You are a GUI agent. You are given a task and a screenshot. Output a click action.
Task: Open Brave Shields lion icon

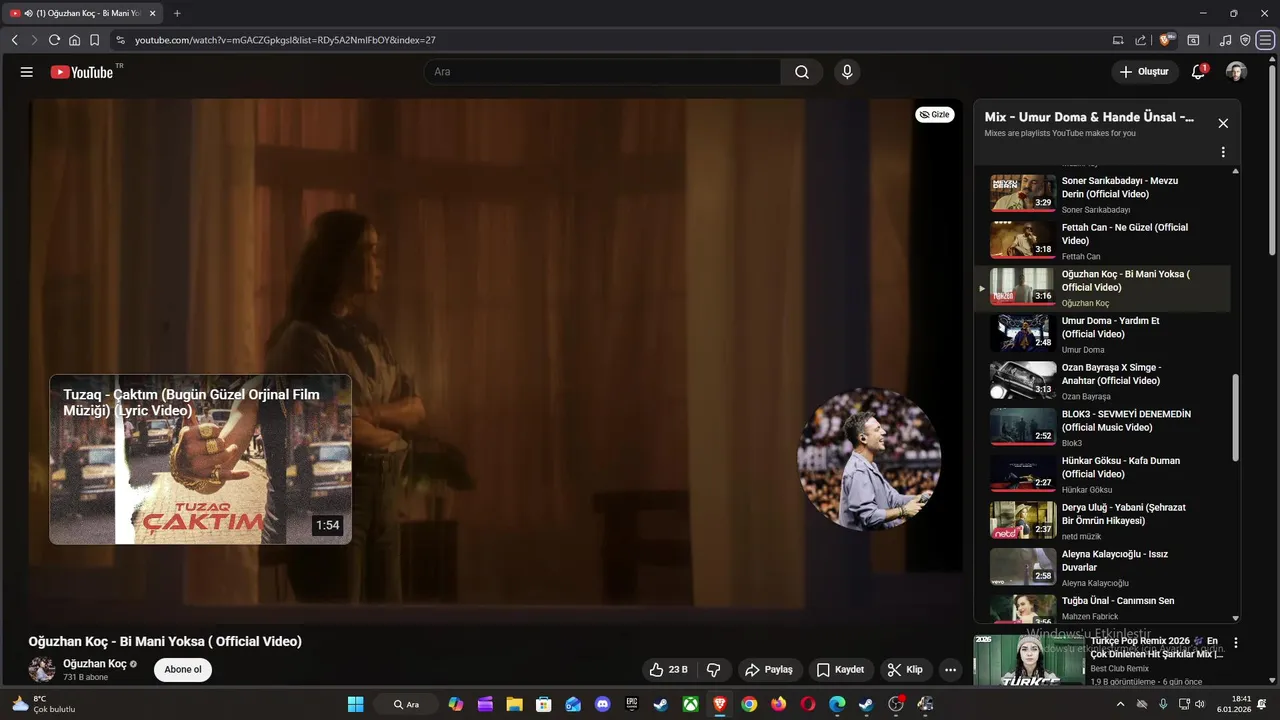pyautogui.click(x=1166, y=40)
